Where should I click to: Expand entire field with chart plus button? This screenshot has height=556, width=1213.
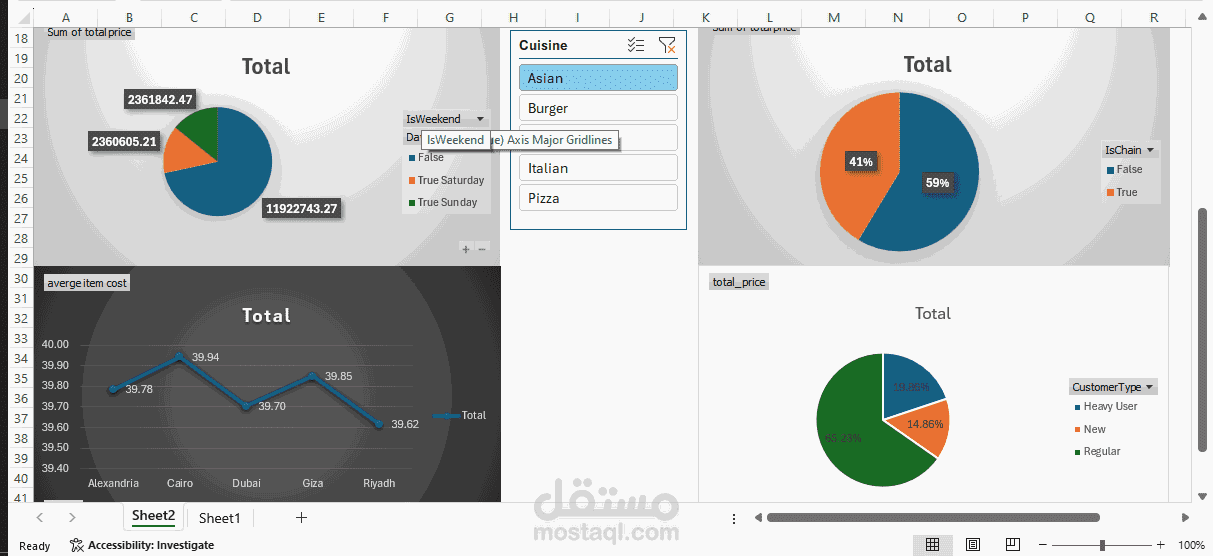click(465, 248)
